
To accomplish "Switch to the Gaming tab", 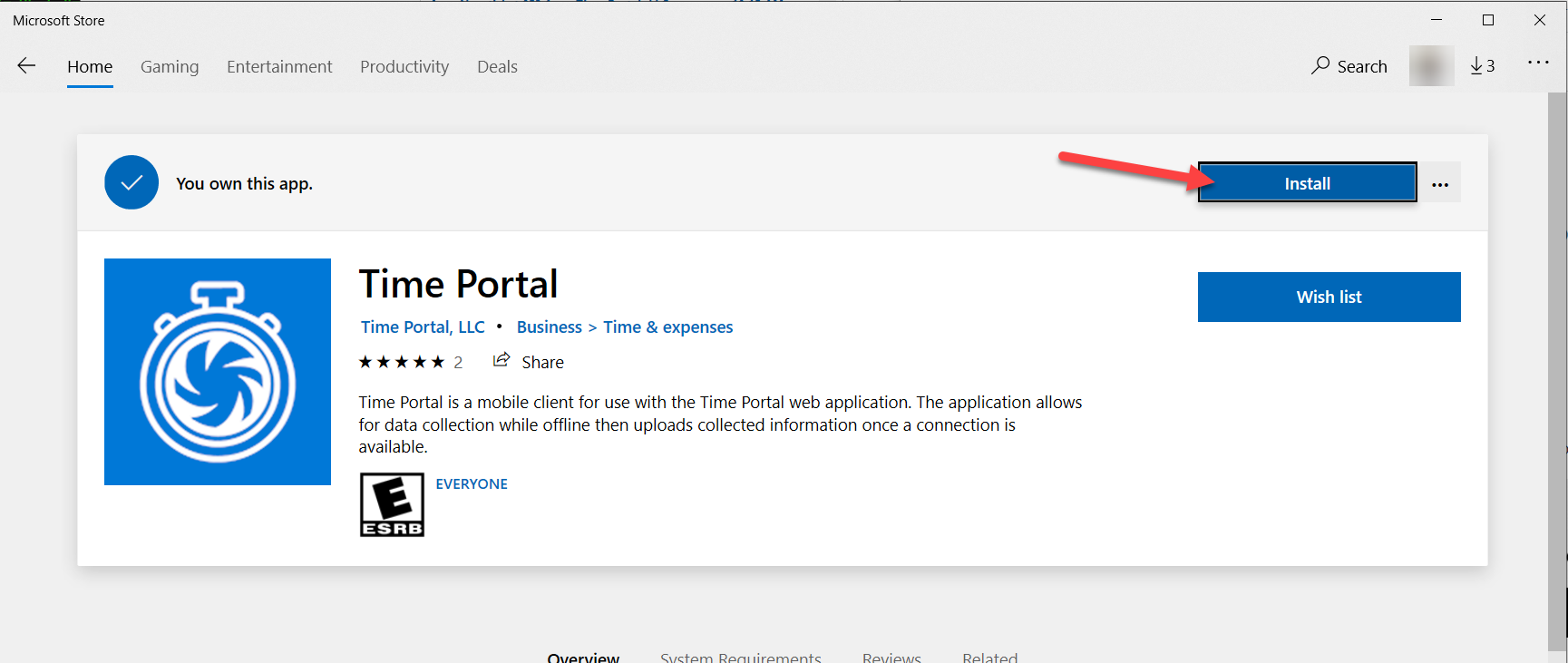I will coord(170,67).
